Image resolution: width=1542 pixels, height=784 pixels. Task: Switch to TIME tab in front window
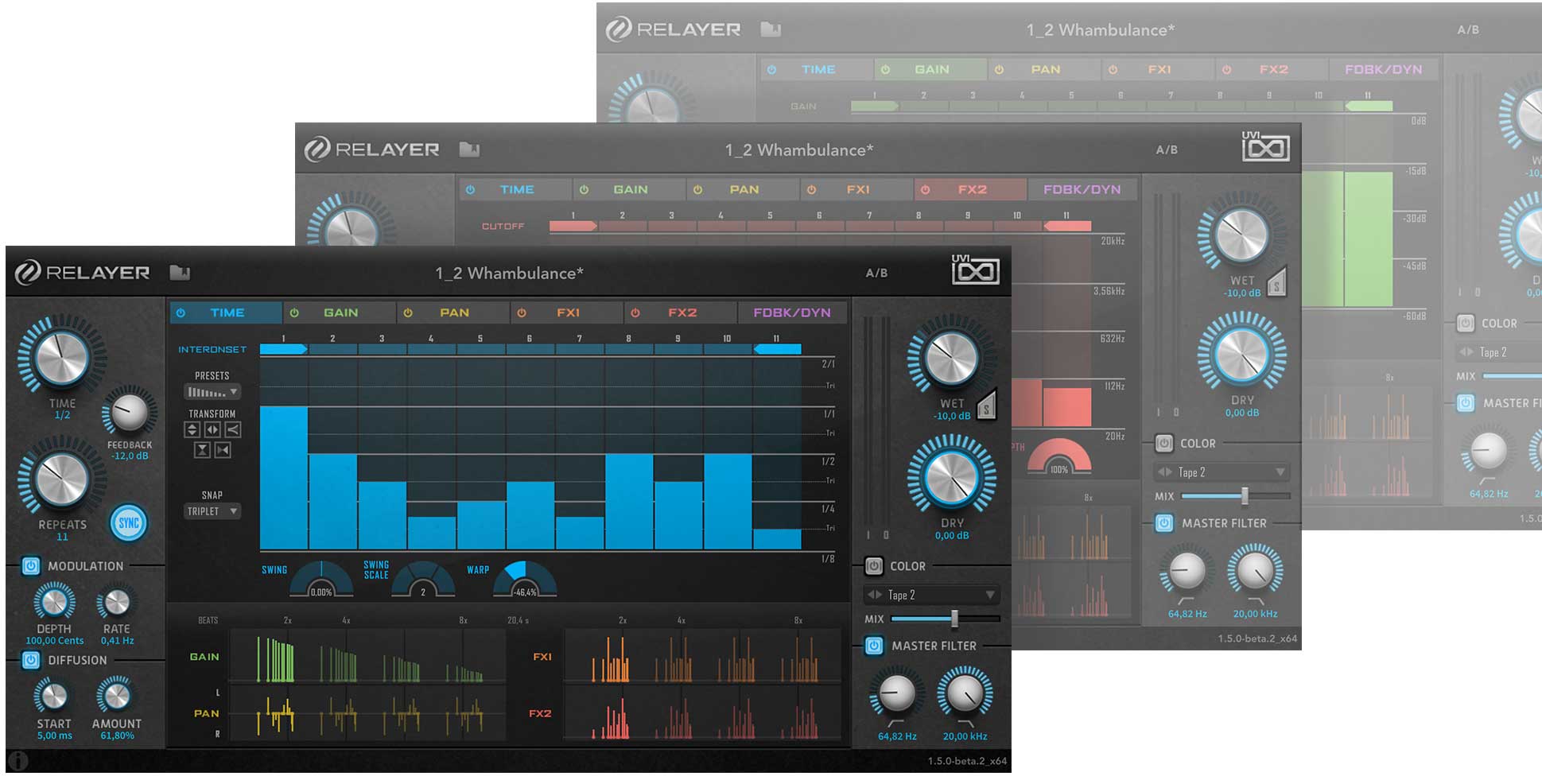pos(227,312)
